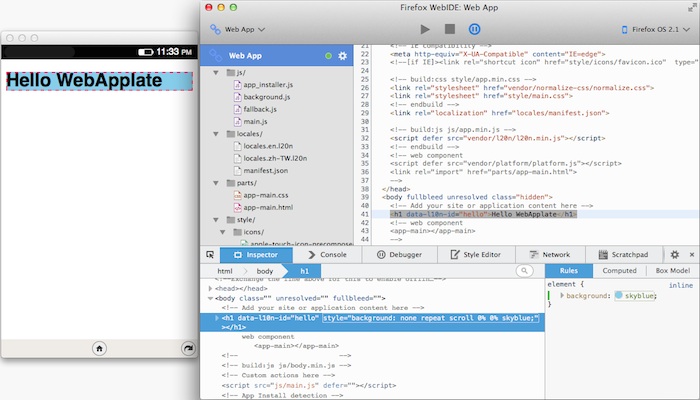Viewport: 700px width, 400px height.
Task: Switch to the Computed styles tab
Action: (620, 271)
